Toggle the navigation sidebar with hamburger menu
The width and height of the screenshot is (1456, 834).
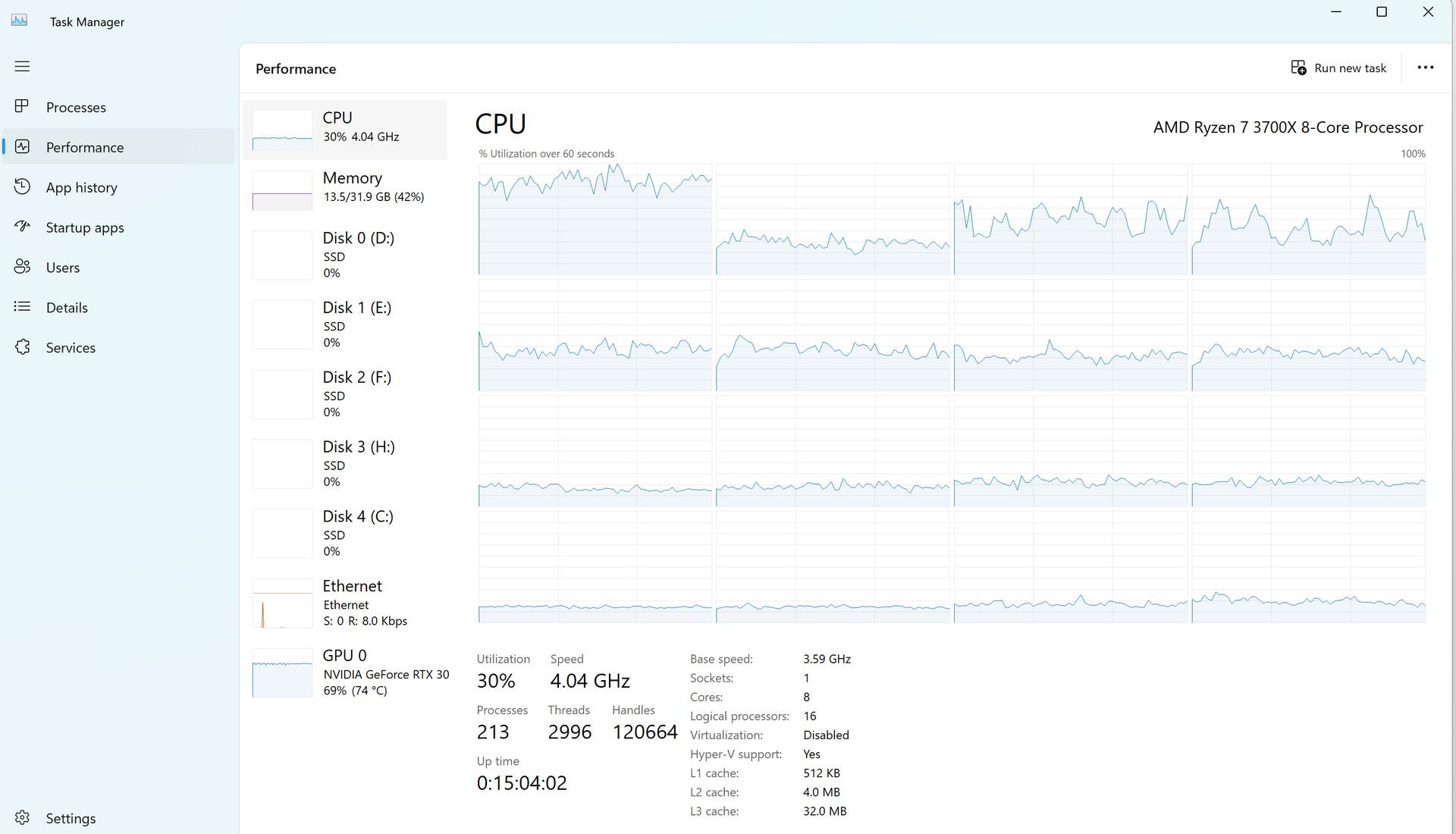click(x=22, y=67)
